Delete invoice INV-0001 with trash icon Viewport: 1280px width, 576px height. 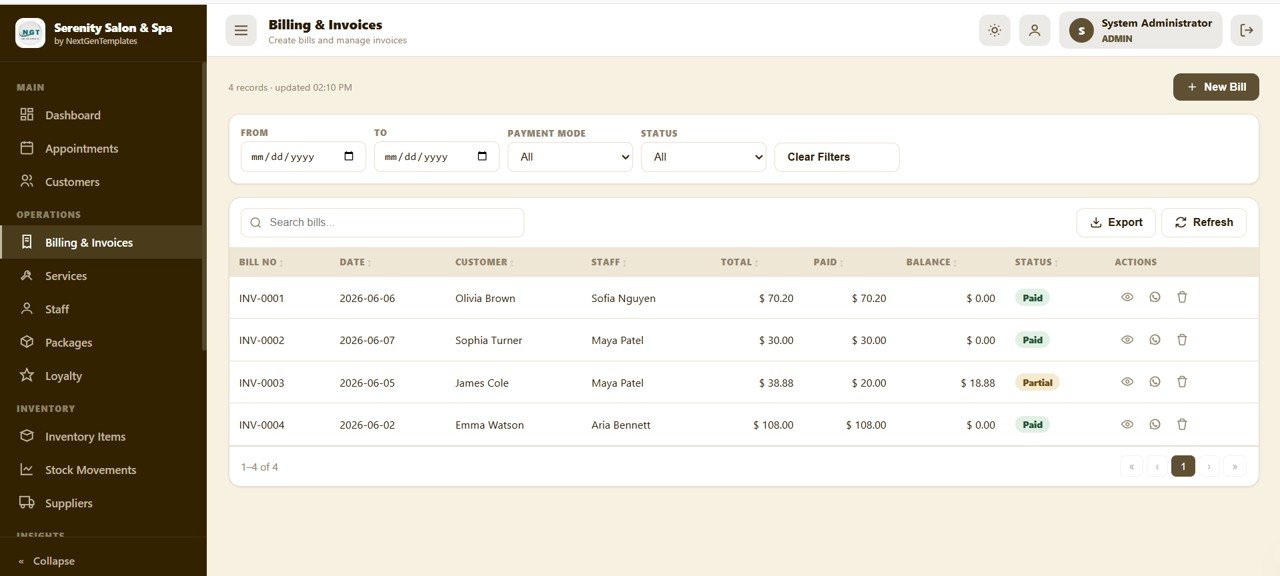click(1182, 297)
